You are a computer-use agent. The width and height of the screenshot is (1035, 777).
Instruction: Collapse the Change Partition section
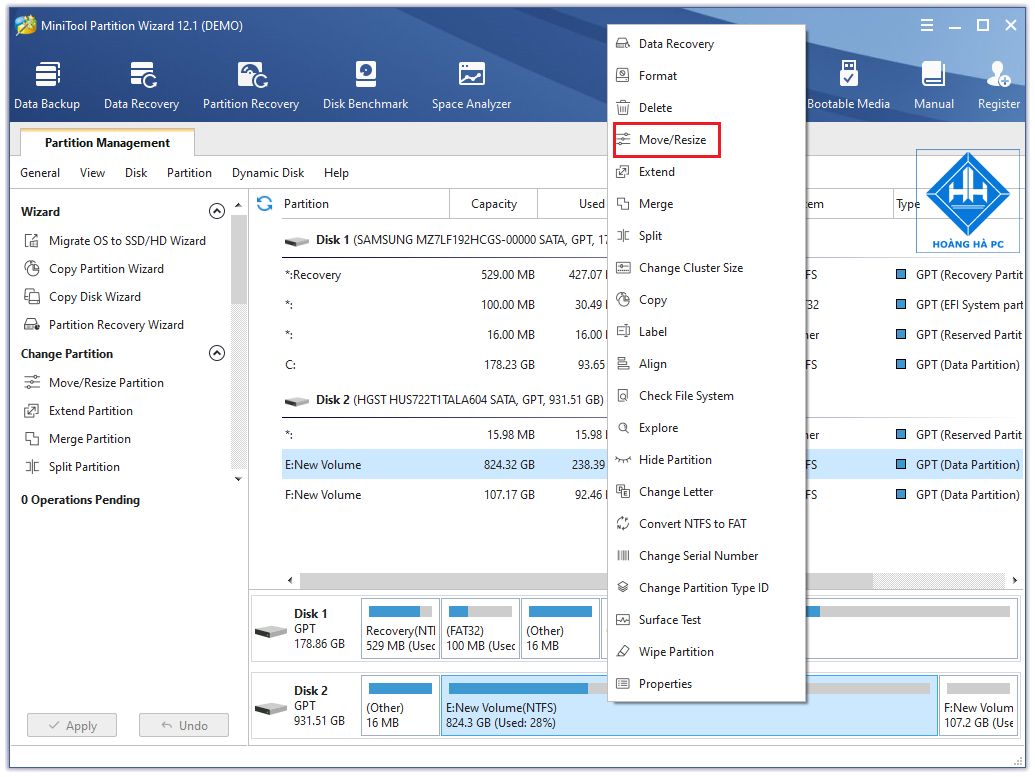[x=217, y=353]
